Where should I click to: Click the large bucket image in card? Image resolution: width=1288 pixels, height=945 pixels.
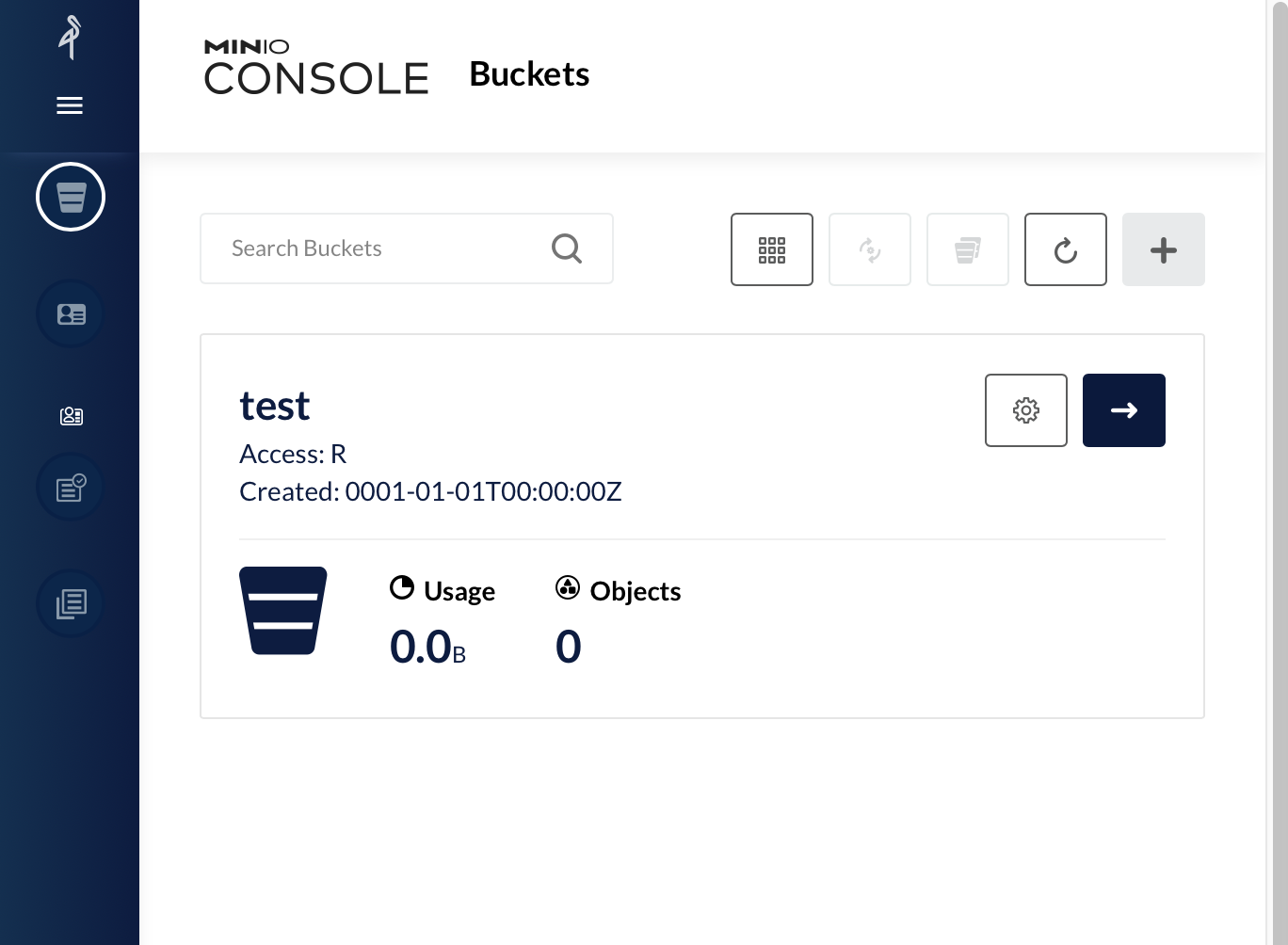[x=283, y=610]
